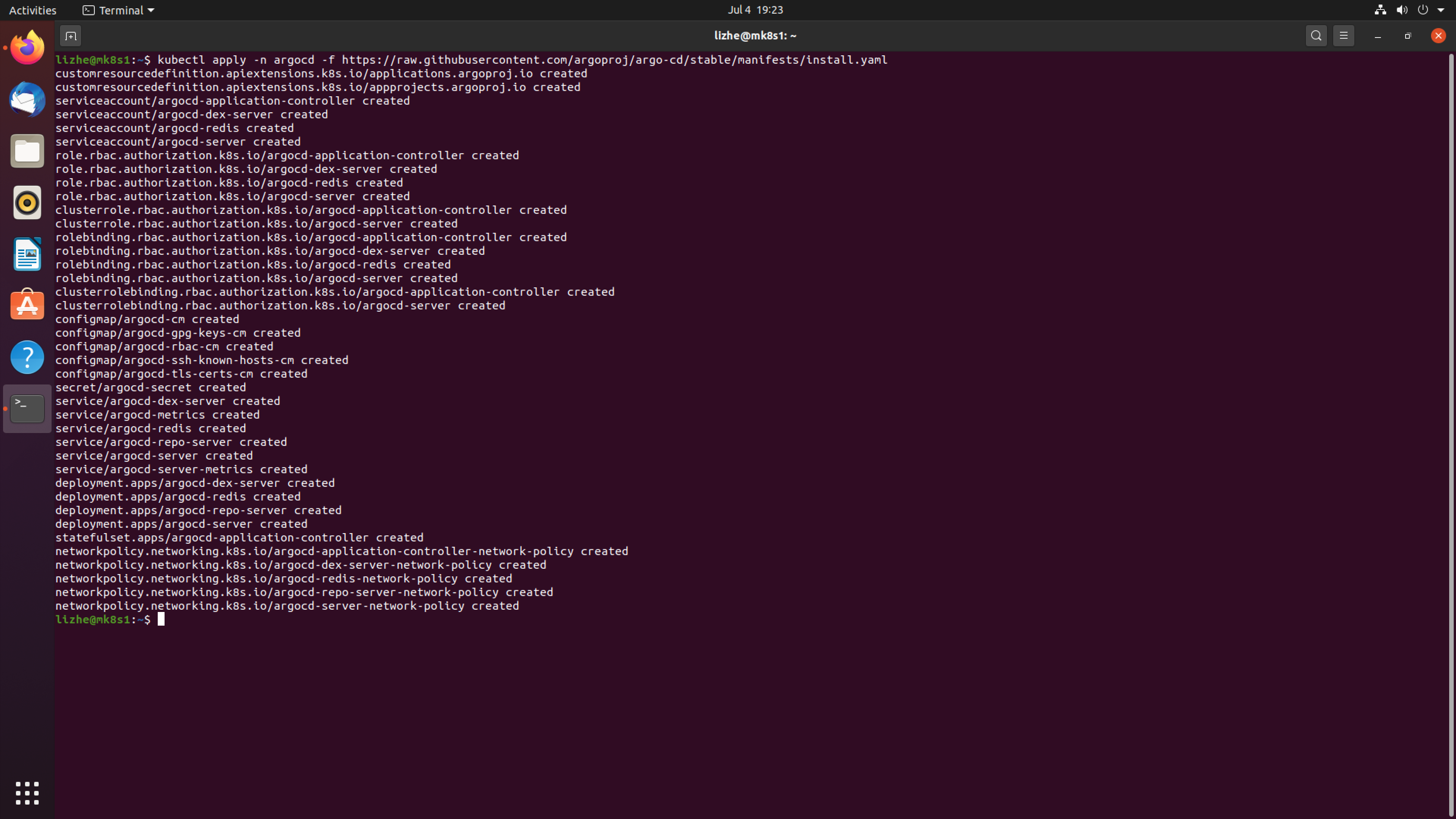Open a new terminal tab
Screen dimensions: 1456x819
coord(71,36)
